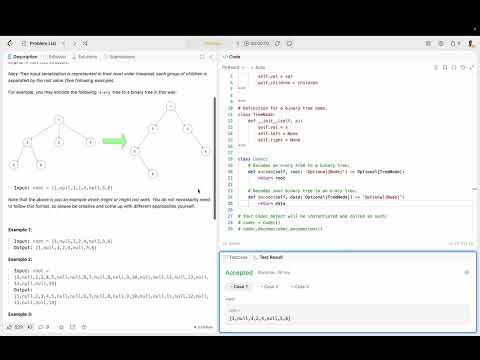Screen dimensions: 480x360
Task: Maximize the description panel
Action: [202, 57]
